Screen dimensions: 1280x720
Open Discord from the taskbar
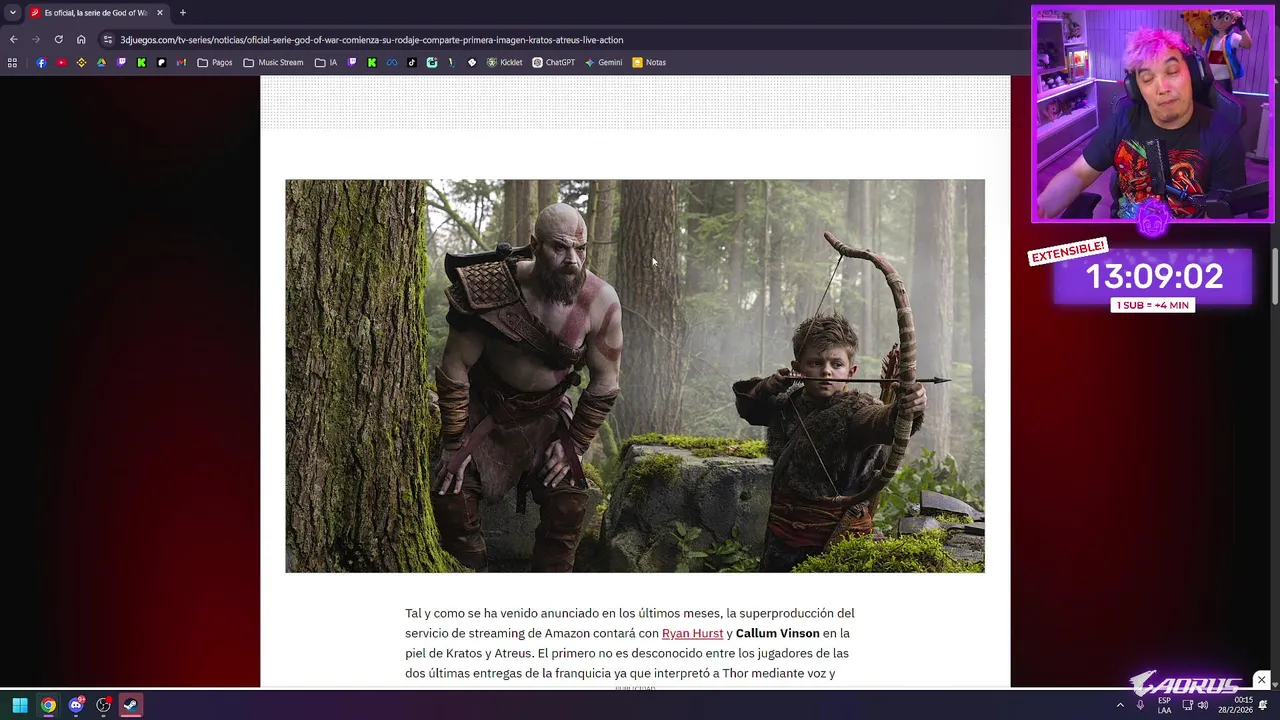coord(76,705)
